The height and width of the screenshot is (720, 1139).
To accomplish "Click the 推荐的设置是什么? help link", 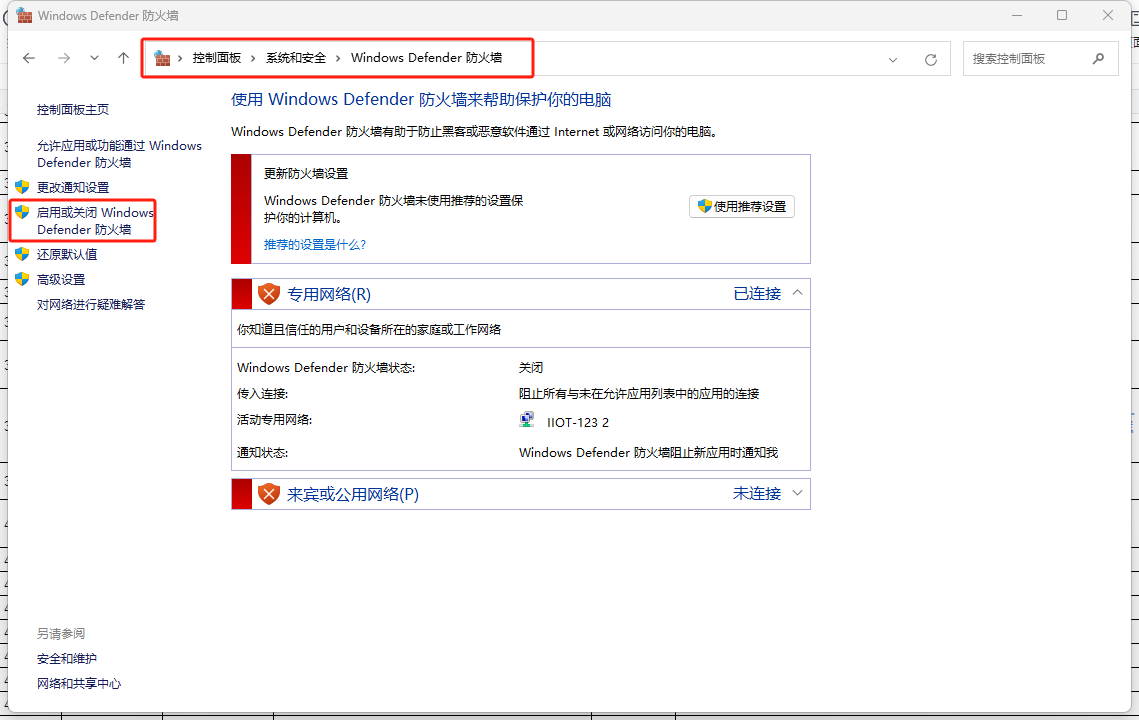I will click(x=315, y=244).
